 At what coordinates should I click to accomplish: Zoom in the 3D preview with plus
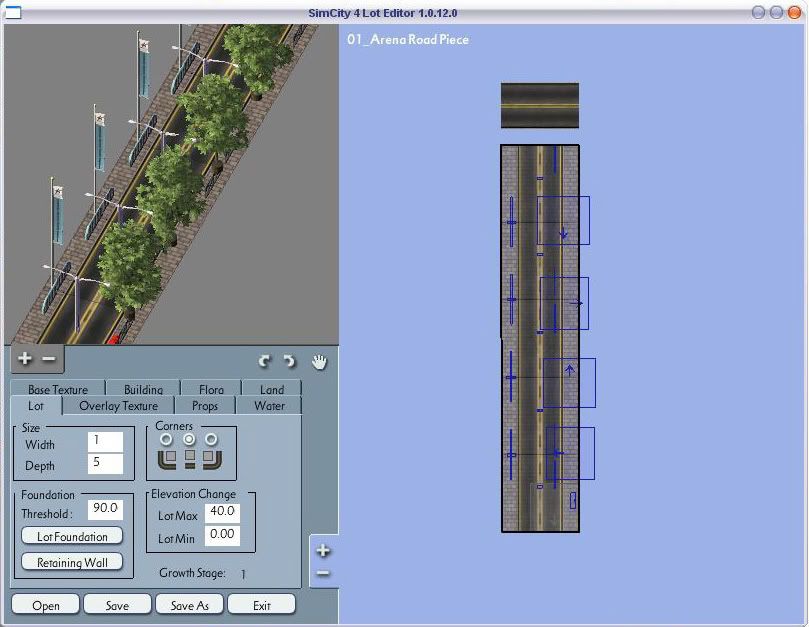(24, 358)
